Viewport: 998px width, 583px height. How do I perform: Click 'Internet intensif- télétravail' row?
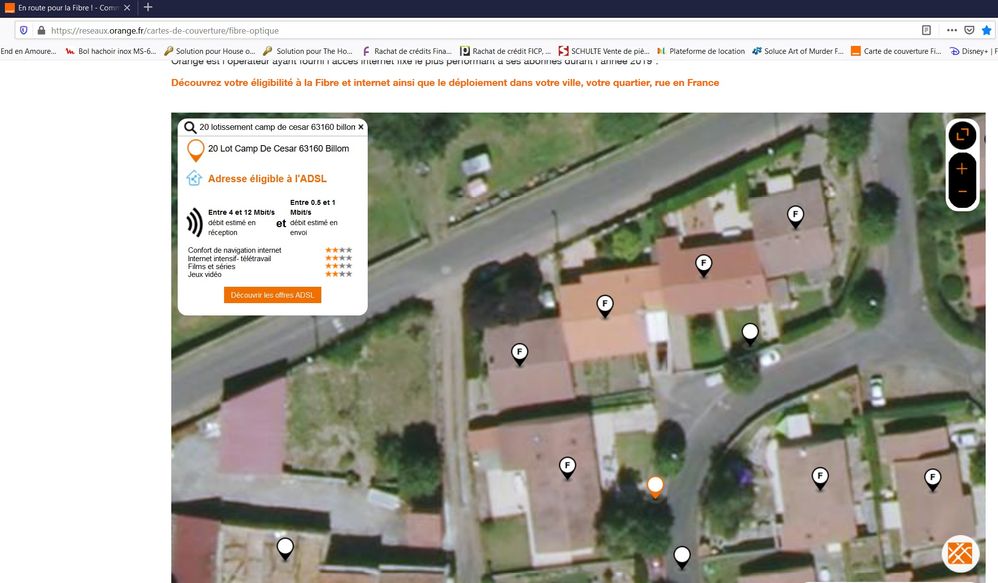270,258
